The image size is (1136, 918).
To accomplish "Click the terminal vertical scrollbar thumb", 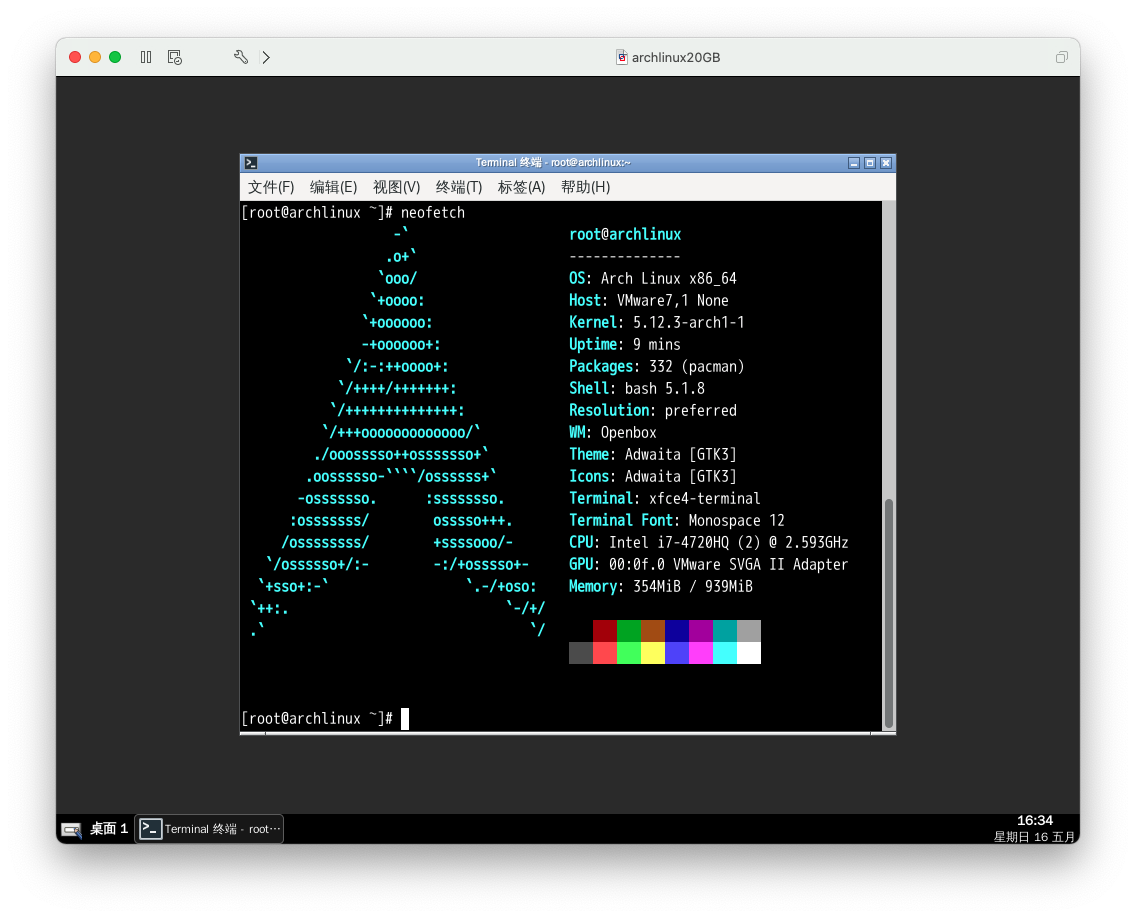I will 888,614.
